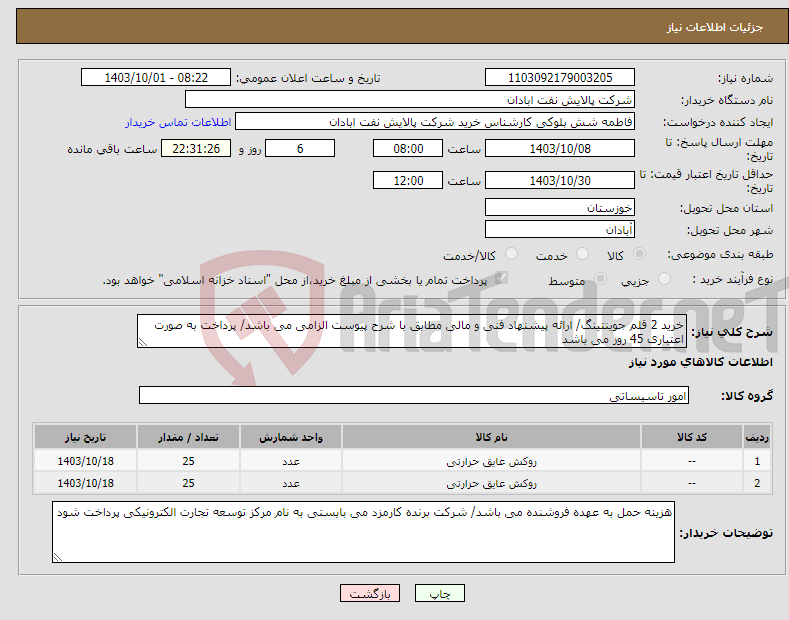Click price validity date 1403/10/30 field

pos(560,180)
